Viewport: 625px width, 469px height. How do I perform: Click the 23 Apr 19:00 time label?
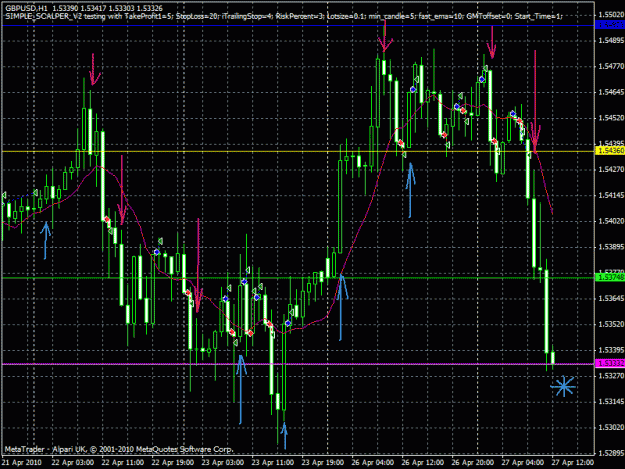[x=323, y=463]
